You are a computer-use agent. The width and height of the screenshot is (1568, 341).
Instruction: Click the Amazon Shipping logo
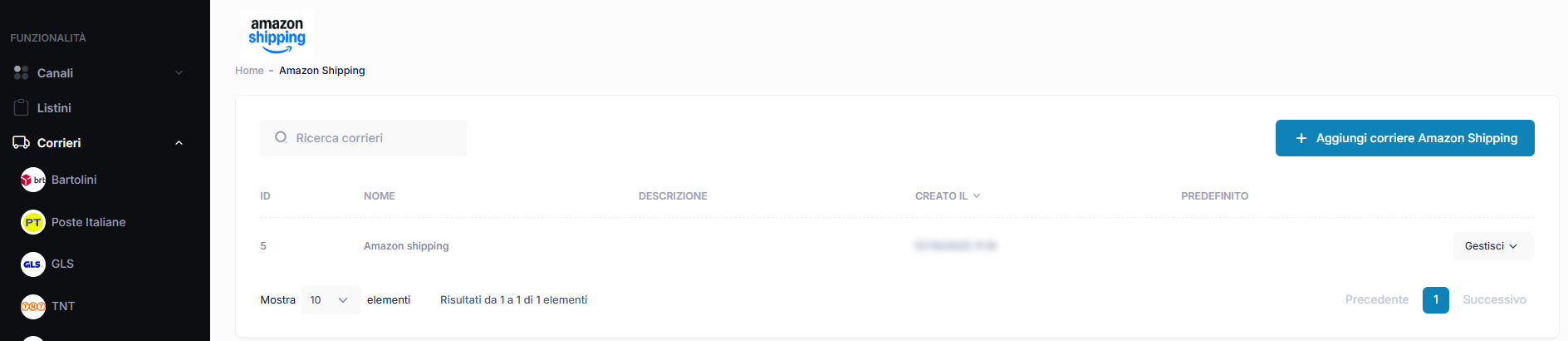click(x=277, y=35)
